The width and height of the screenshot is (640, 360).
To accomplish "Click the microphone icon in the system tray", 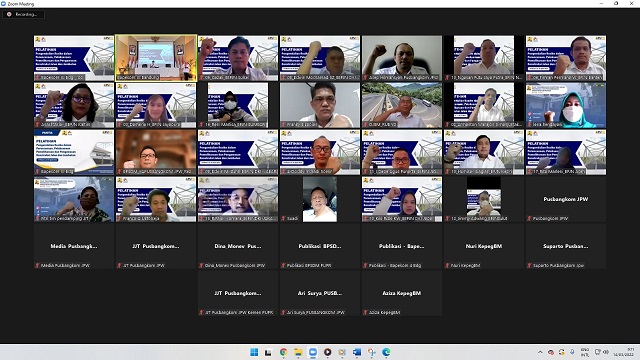I will click(573, 352).
